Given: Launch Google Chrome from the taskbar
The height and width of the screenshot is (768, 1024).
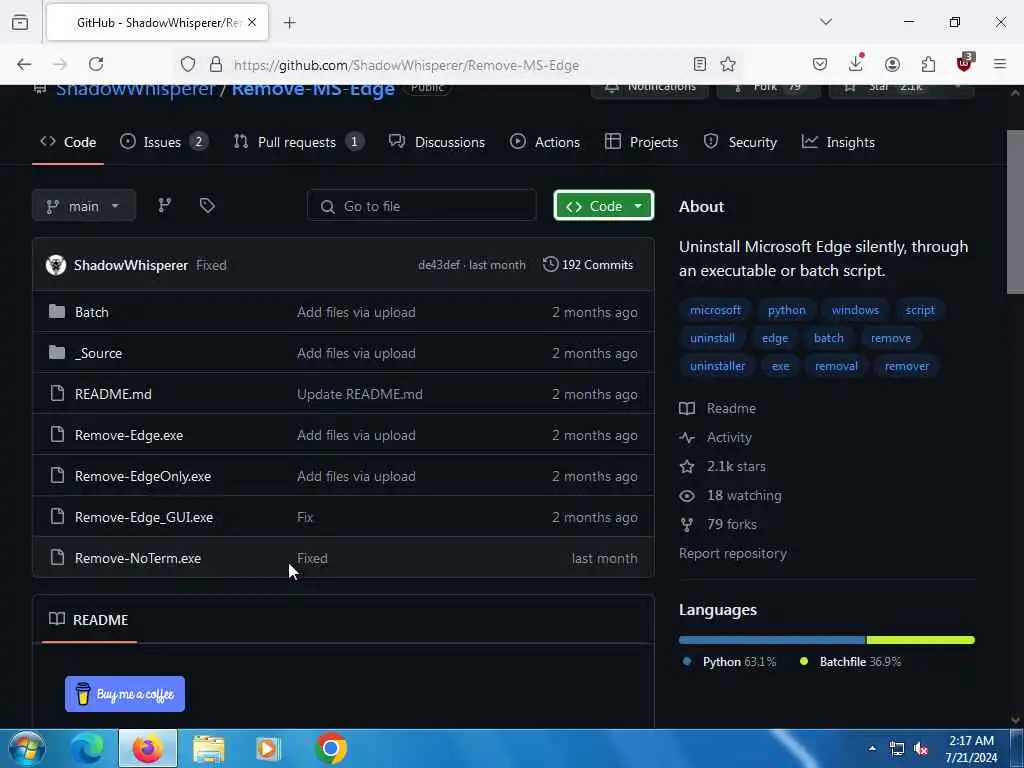Looking at the screenshot, I should [330, 748].
